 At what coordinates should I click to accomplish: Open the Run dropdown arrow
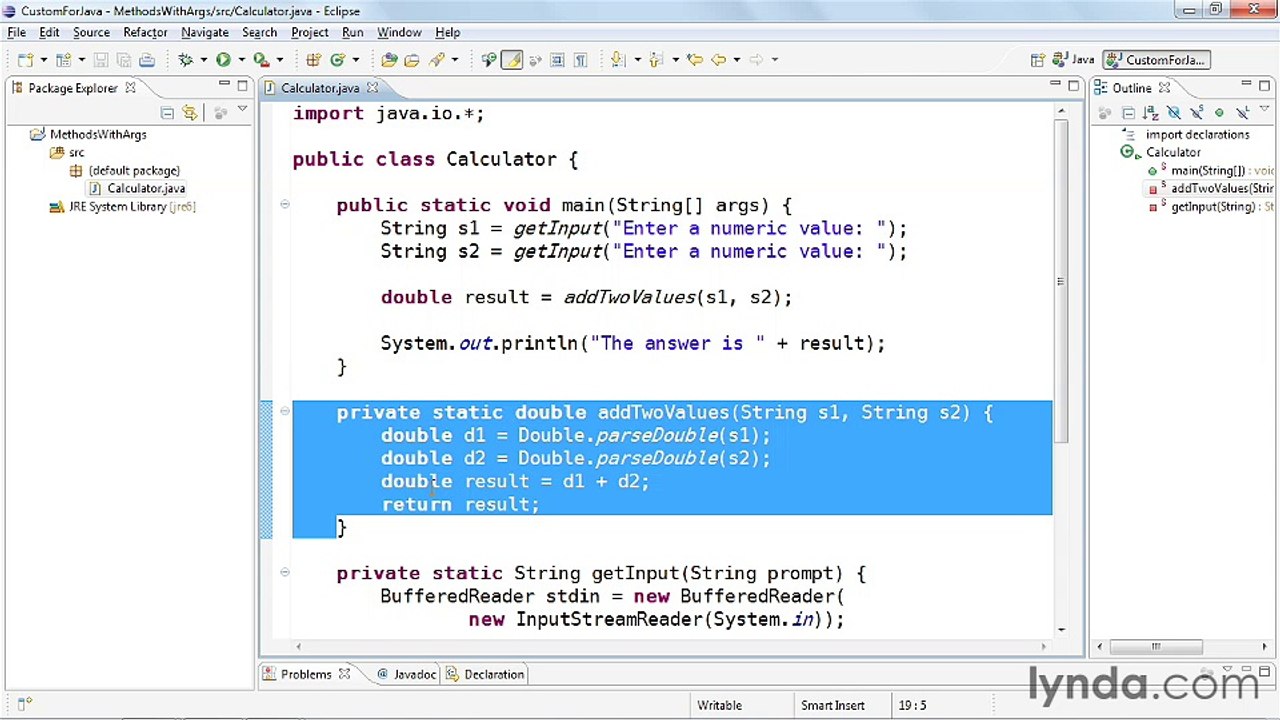point(241,60)
